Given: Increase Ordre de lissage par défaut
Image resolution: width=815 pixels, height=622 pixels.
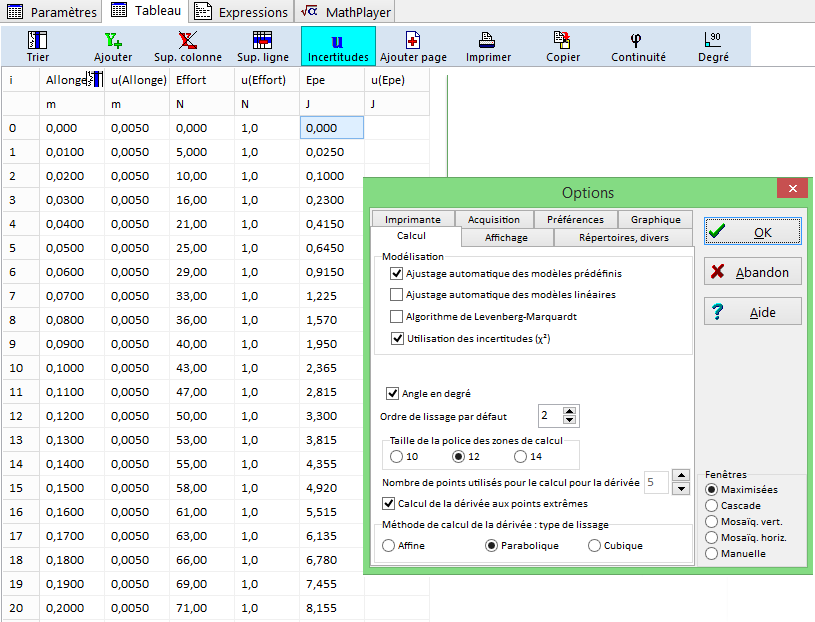Looking at the screenshot, I should click(570, 411).
